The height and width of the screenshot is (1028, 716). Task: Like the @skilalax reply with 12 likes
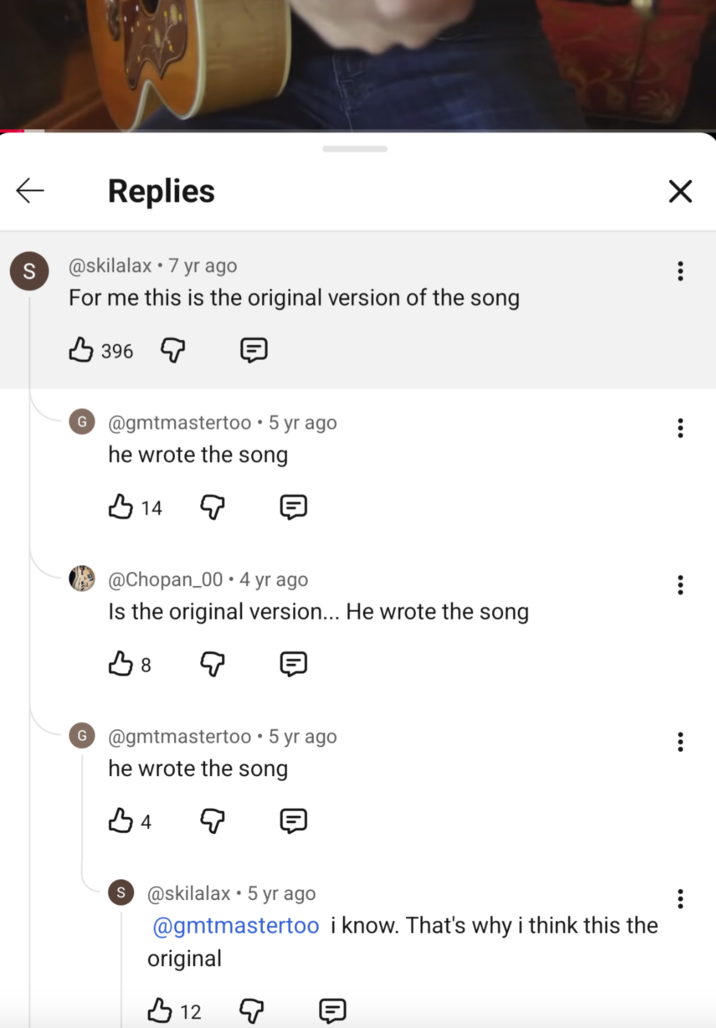pyautogui.click(x=160, y=1011)
